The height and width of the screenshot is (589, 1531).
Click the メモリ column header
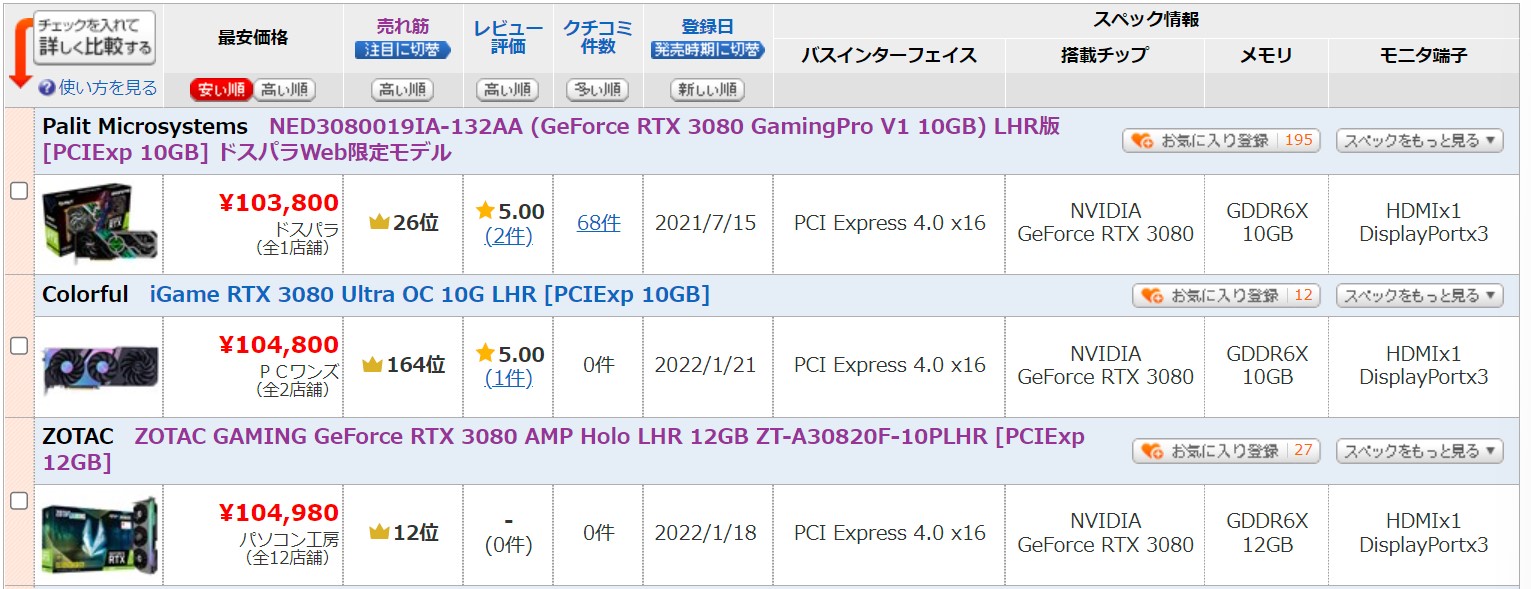[1266, 56]
